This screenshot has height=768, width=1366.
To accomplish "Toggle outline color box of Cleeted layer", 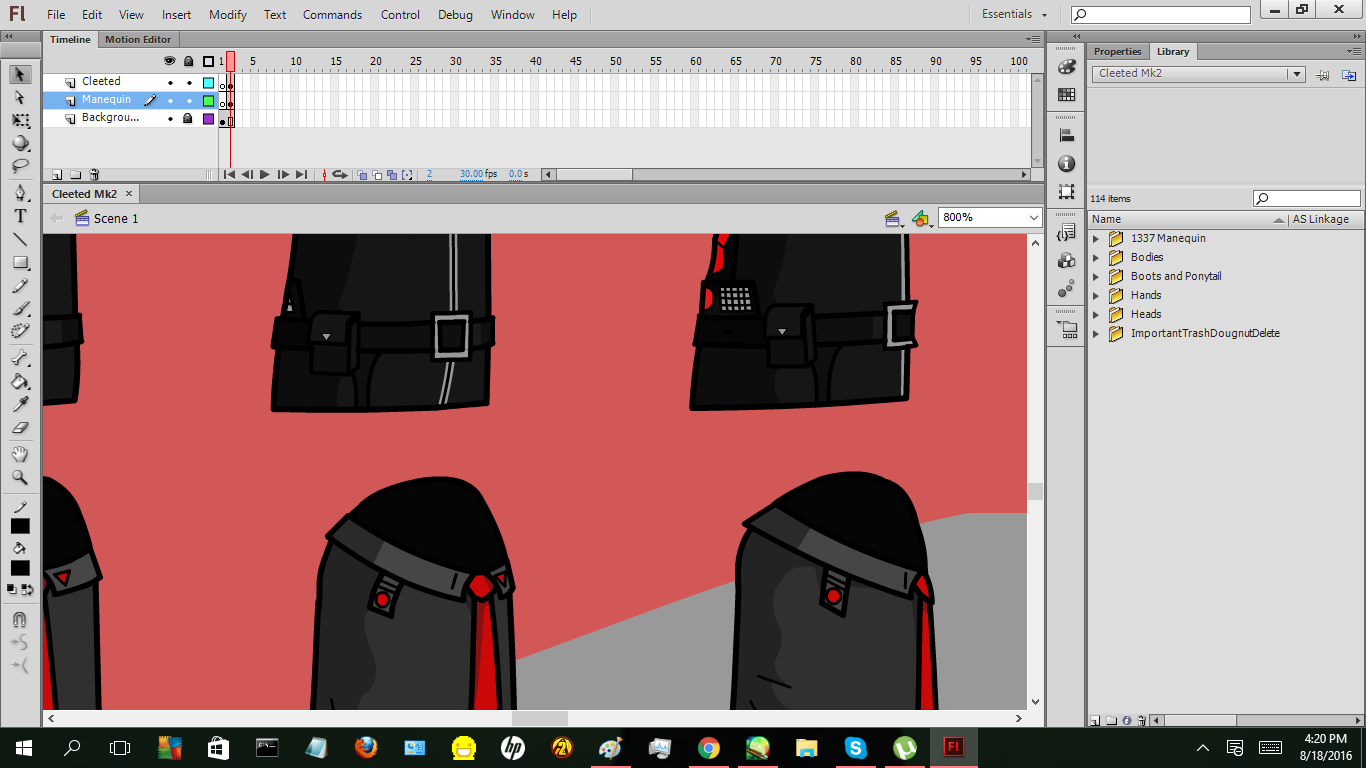I will [x=208, y=83].
